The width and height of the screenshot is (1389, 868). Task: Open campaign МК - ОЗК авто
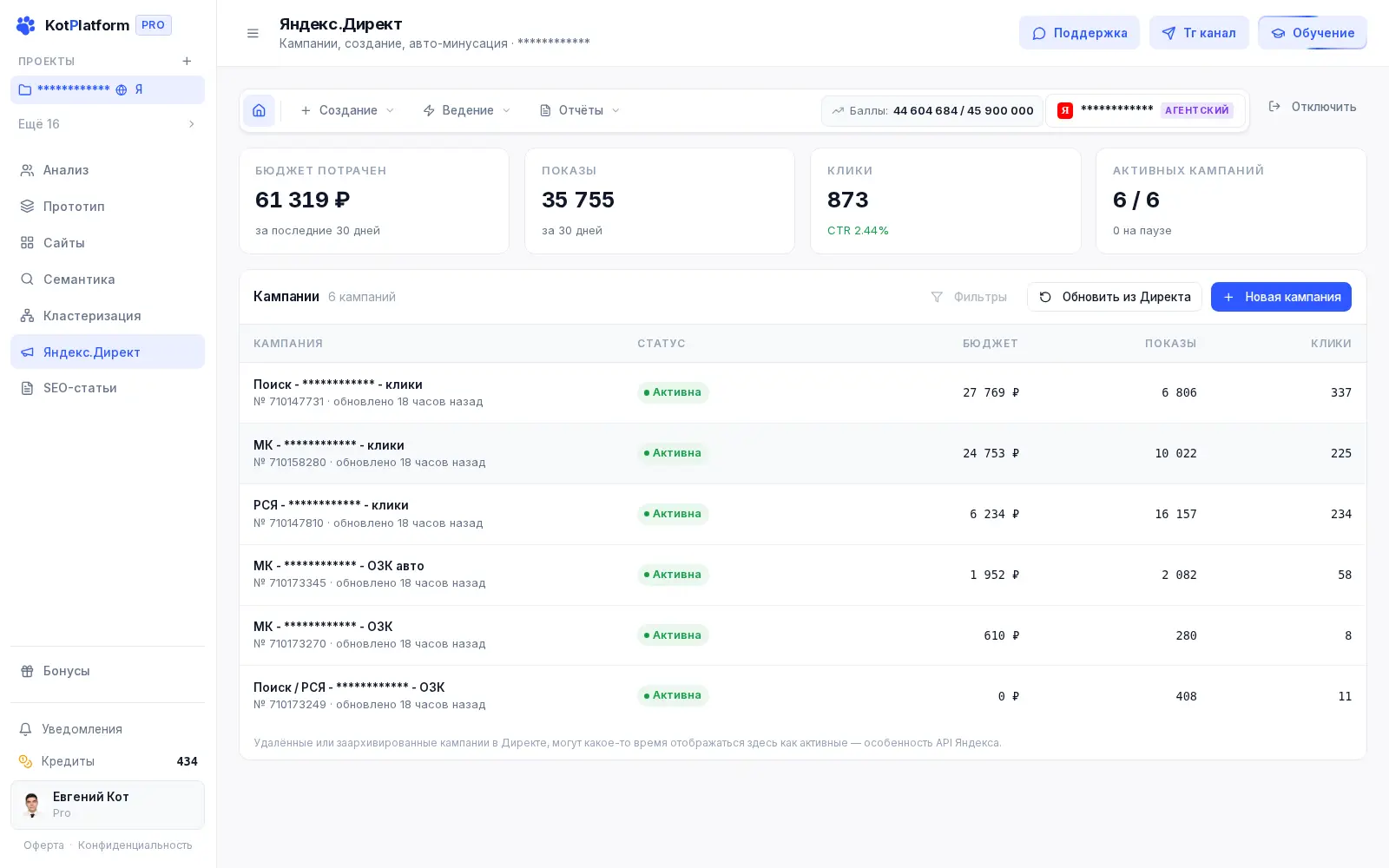pos(803,575)
